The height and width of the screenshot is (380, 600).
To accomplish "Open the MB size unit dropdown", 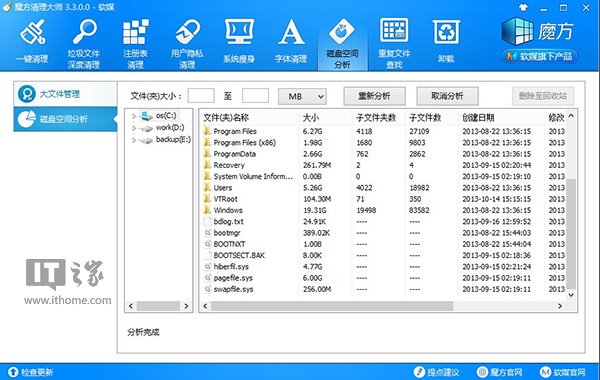I will (x=302, y=96).
